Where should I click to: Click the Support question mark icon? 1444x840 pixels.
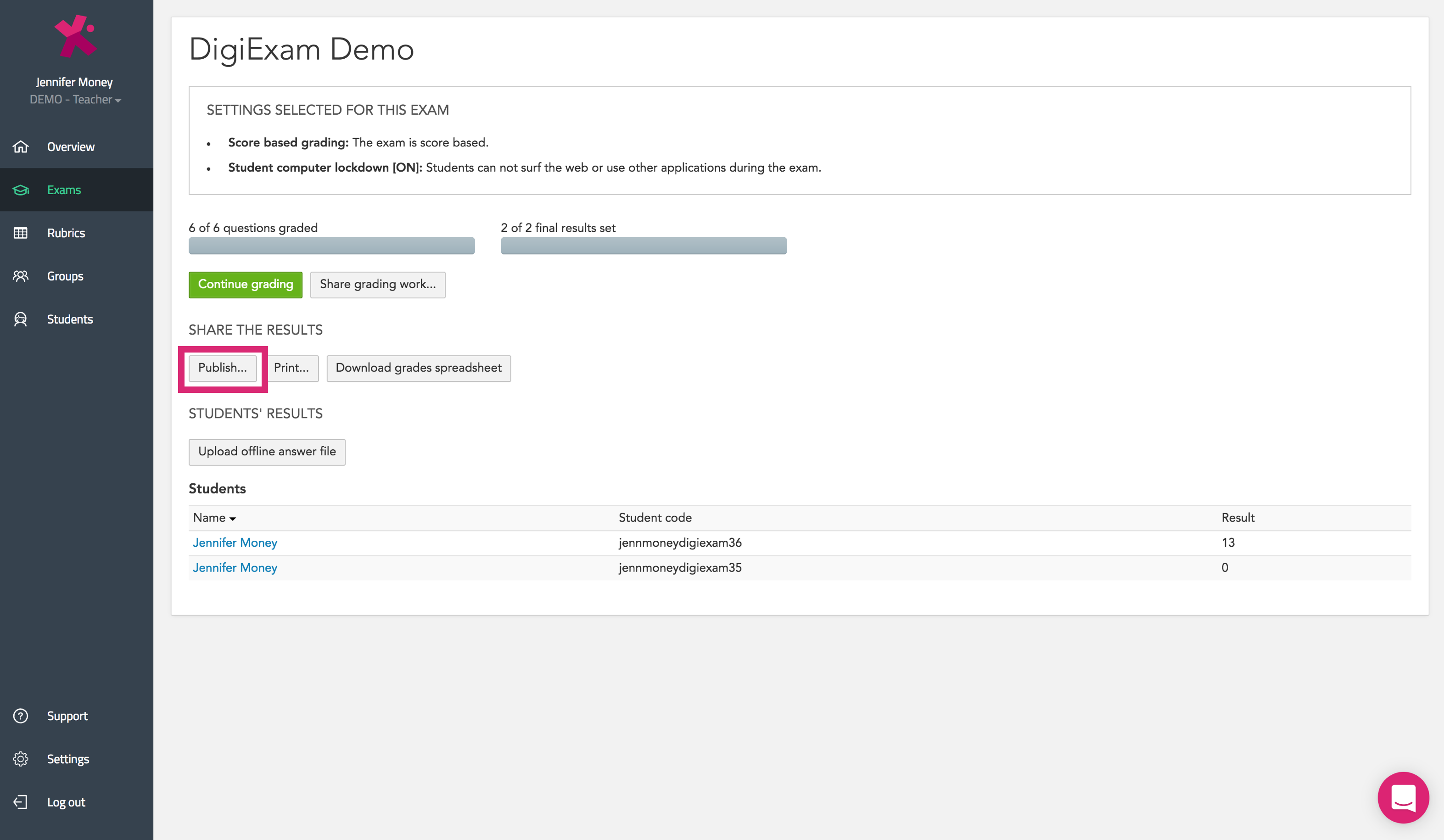pyautogui.click(x=21, y=716)
